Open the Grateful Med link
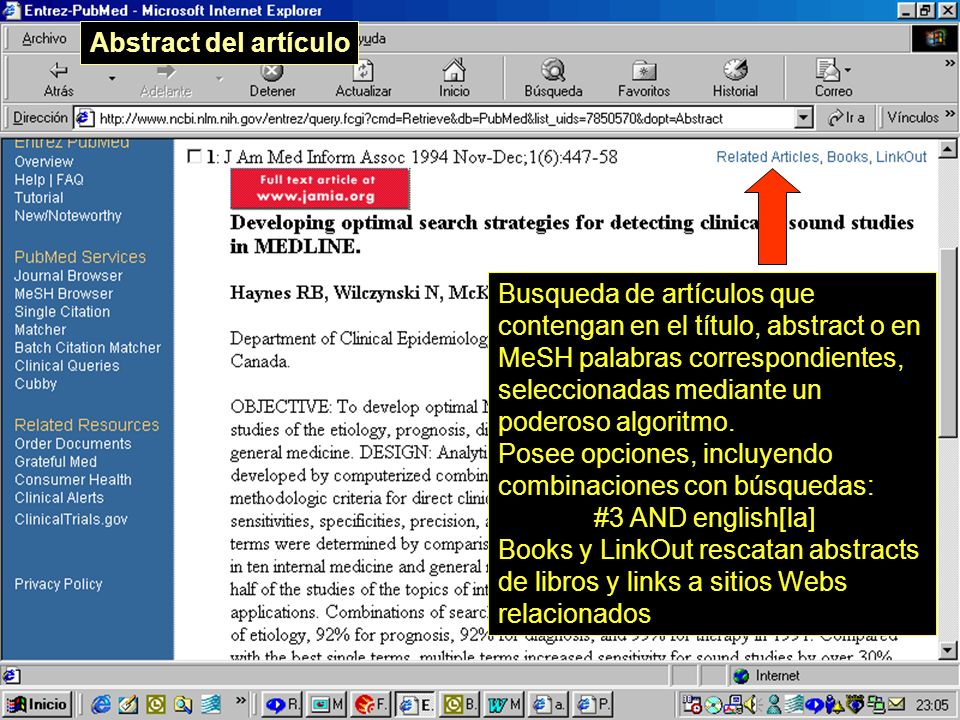The width and height of the screenshot is (960, 720). pos(56,462)
